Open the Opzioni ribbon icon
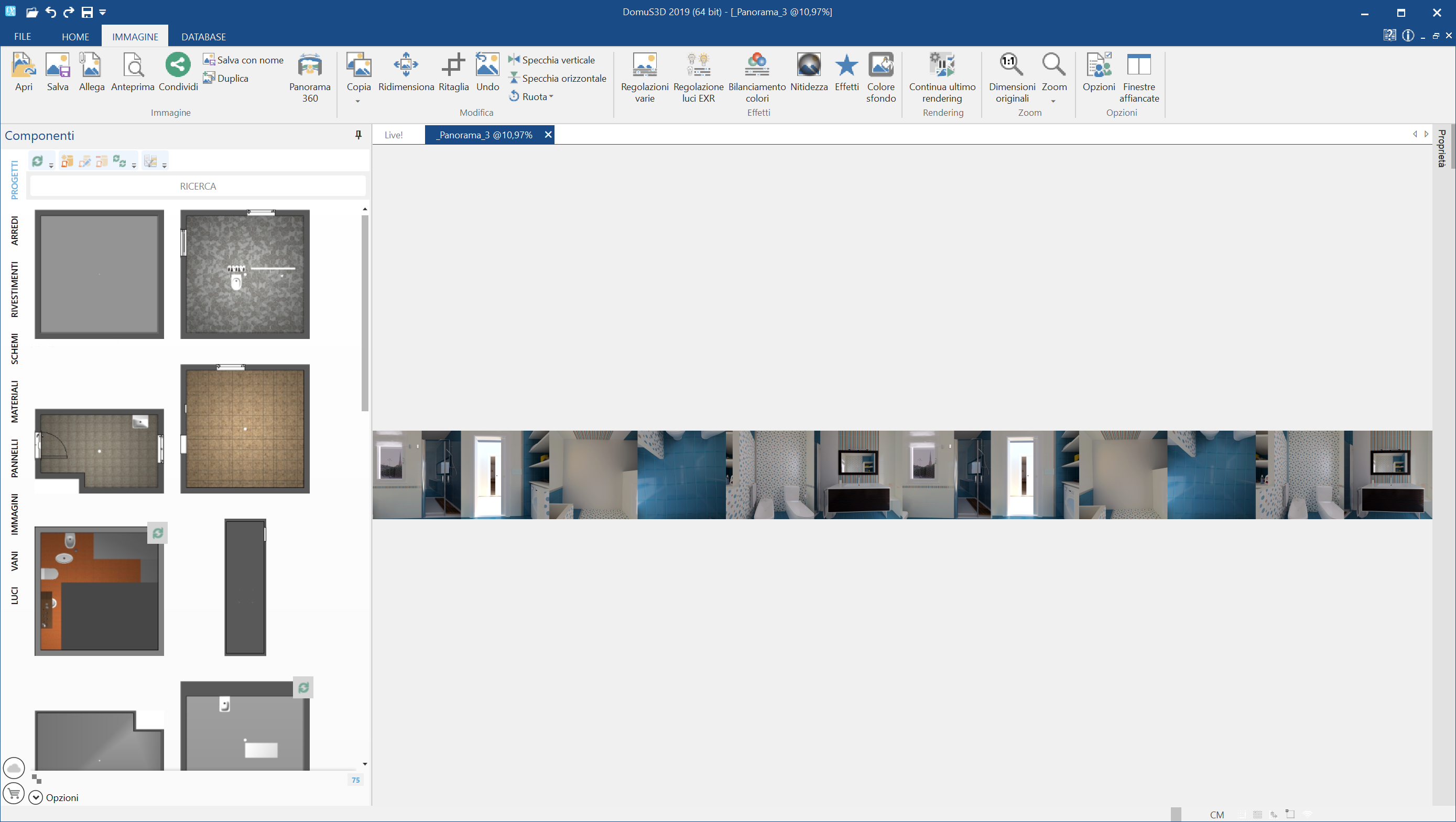Screen dimensions: 1456x822 [x=1098, y=72]
